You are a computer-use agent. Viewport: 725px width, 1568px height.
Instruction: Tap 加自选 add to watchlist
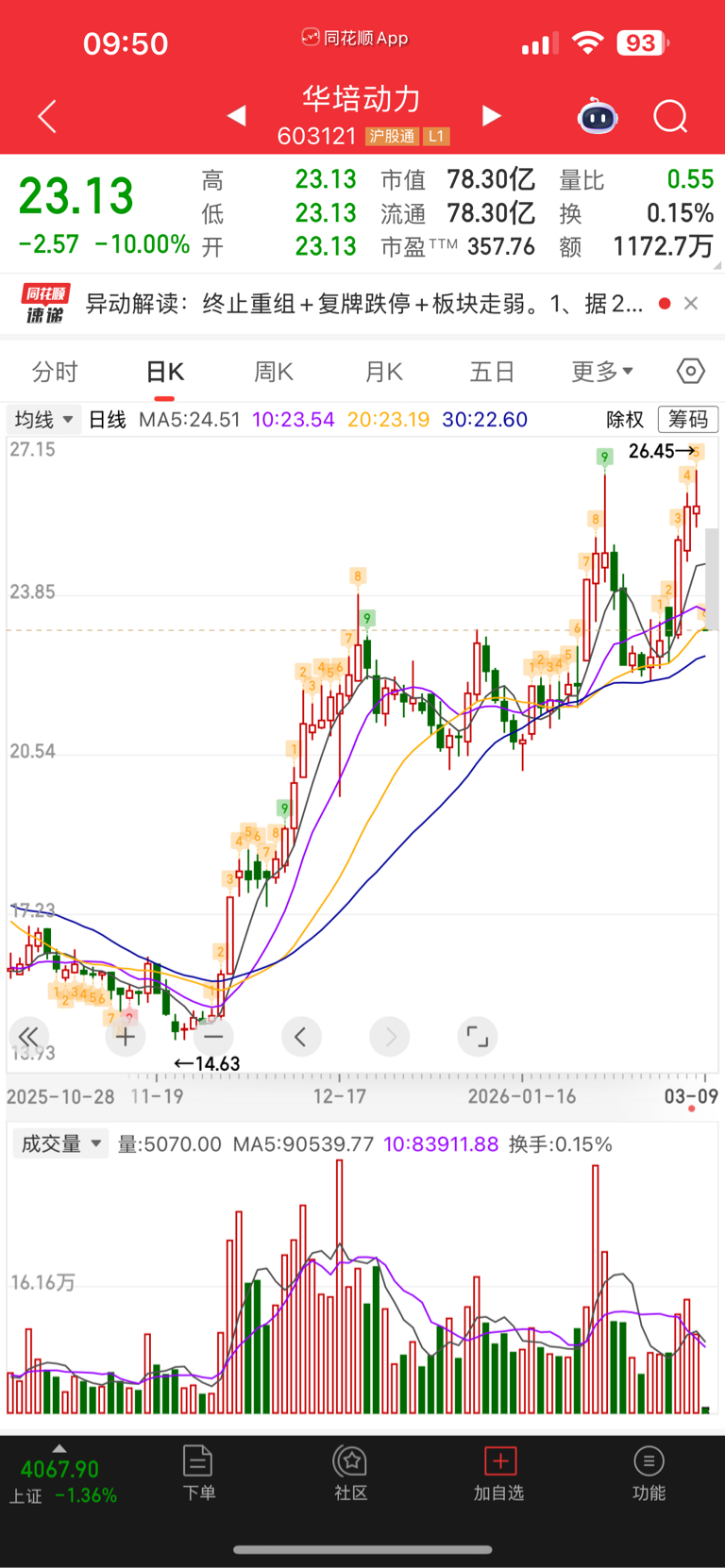pos(499,1473)
